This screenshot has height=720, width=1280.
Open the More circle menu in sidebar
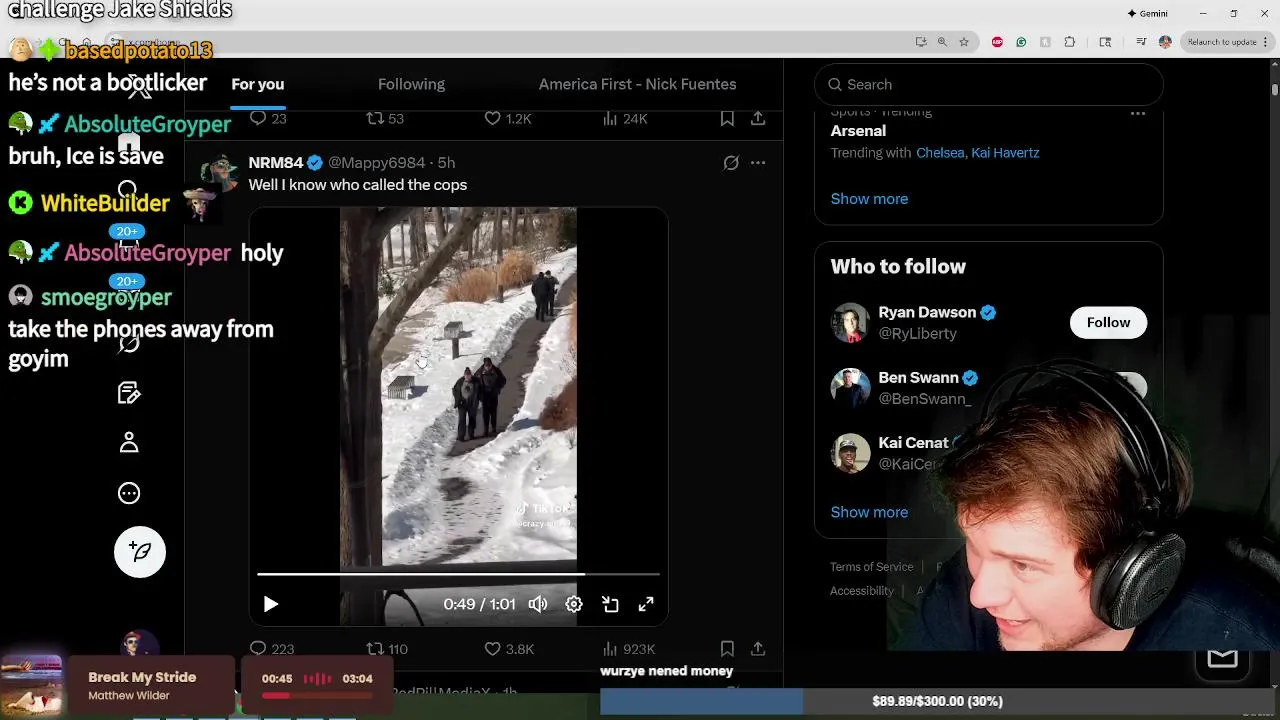pos(129,493)
